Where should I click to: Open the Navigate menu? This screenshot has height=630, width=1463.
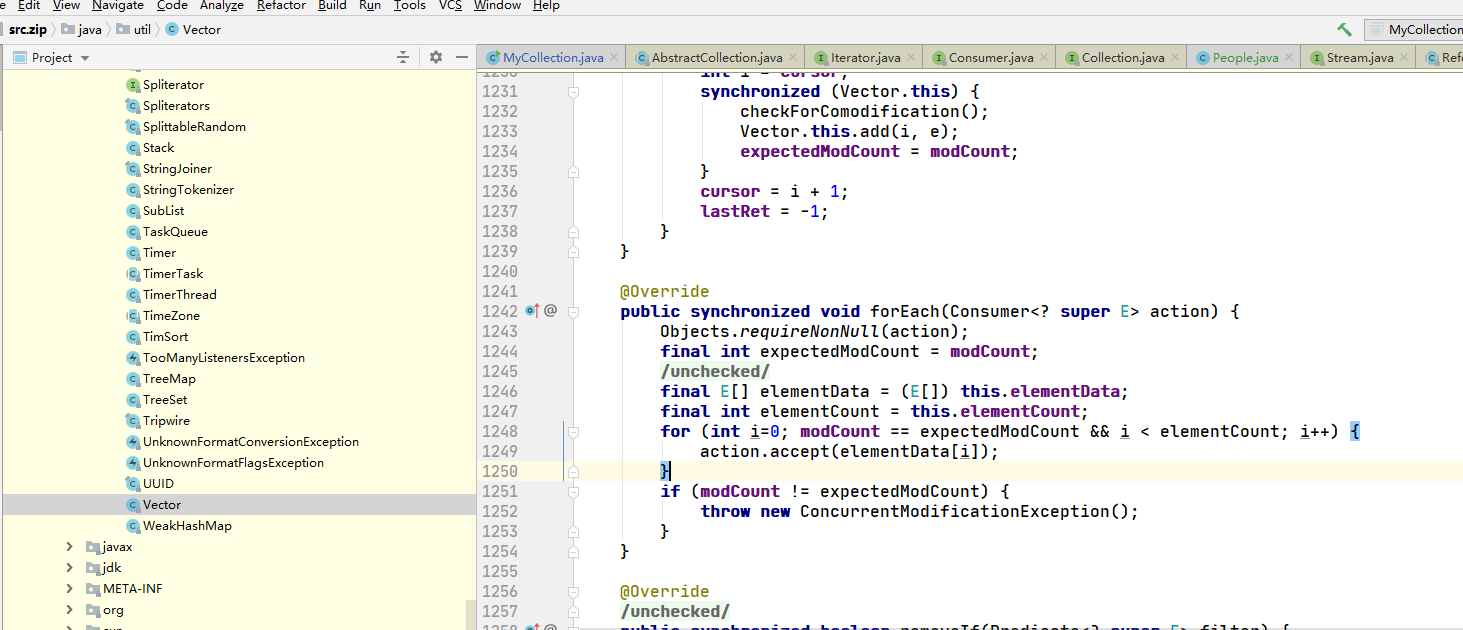pyautogui.click(x=118, y=5)
